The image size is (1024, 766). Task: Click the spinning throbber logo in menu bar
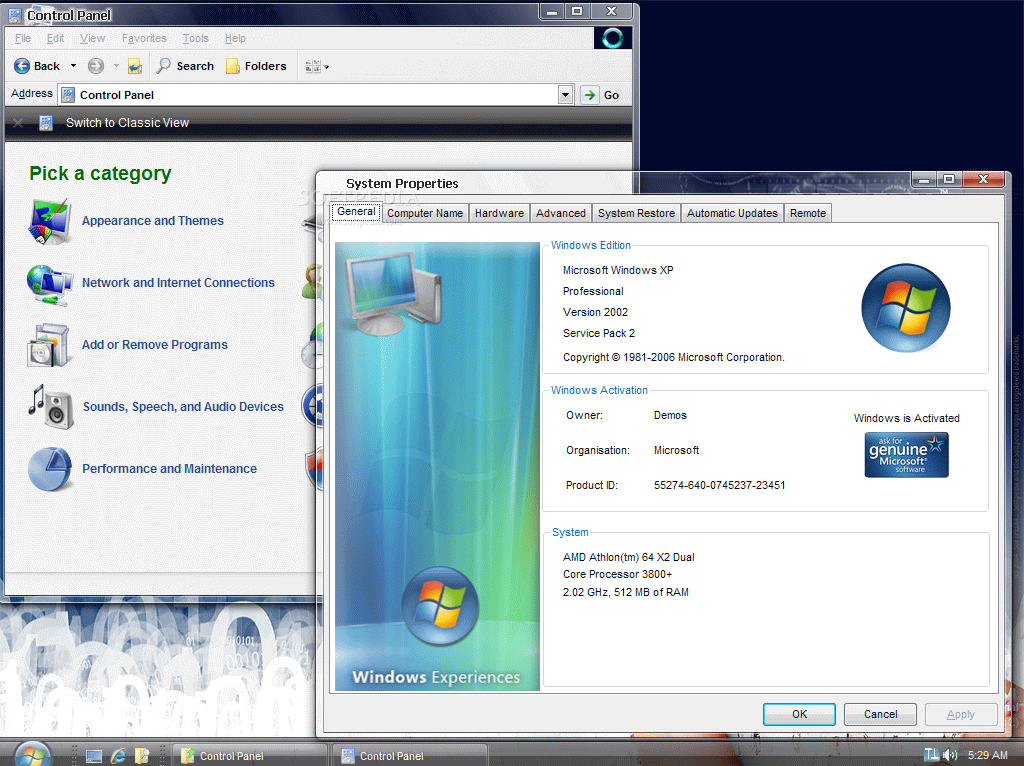click(613, 39)
